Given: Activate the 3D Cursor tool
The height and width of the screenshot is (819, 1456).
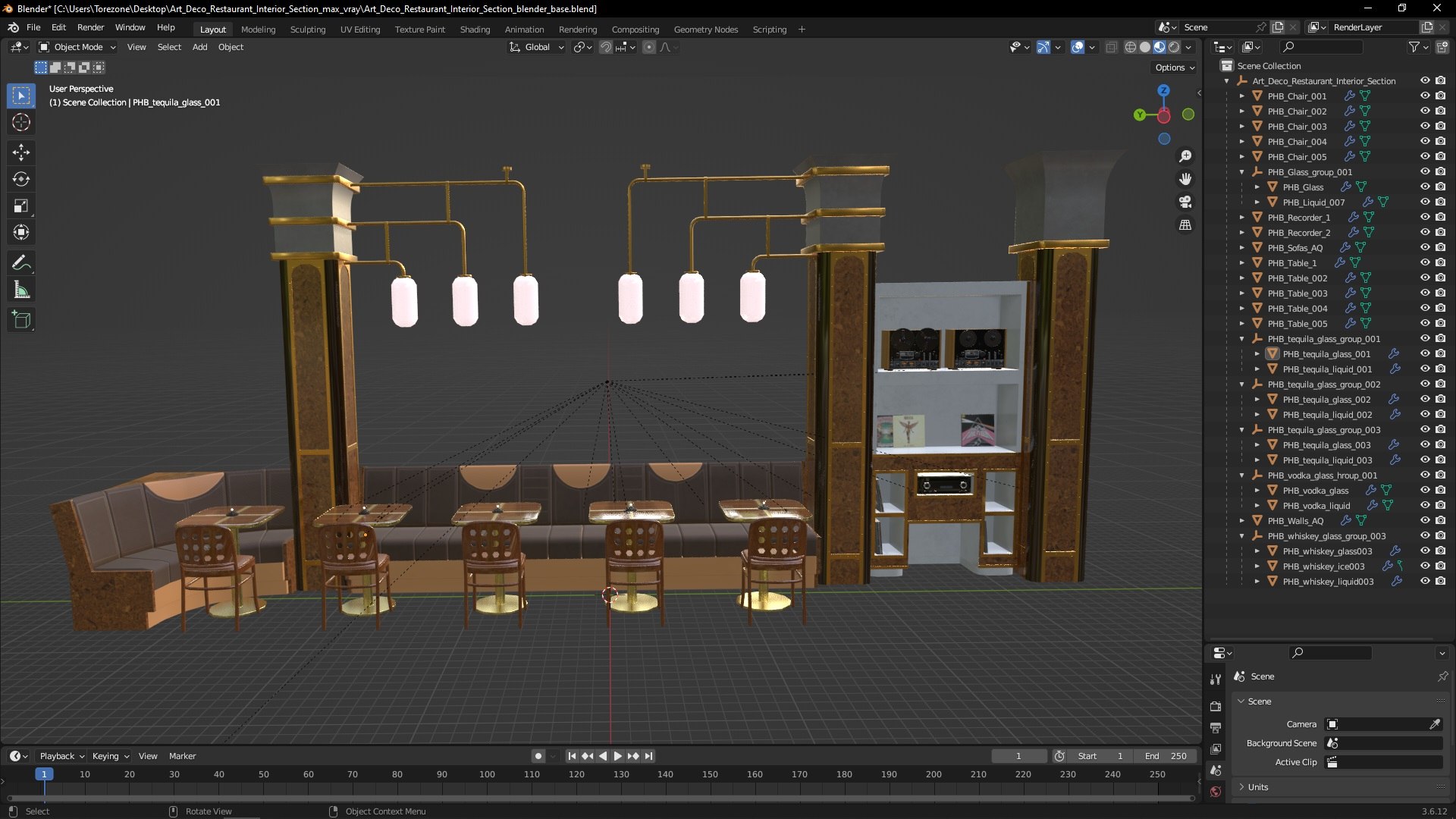Looking at the screenshot, I should (21, 122).
